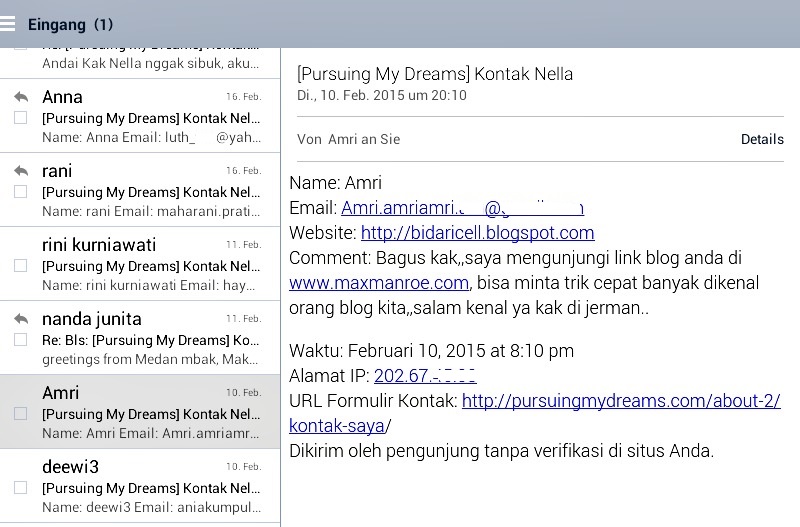Click the reply arrow icon beside rani

pos(20,171)
